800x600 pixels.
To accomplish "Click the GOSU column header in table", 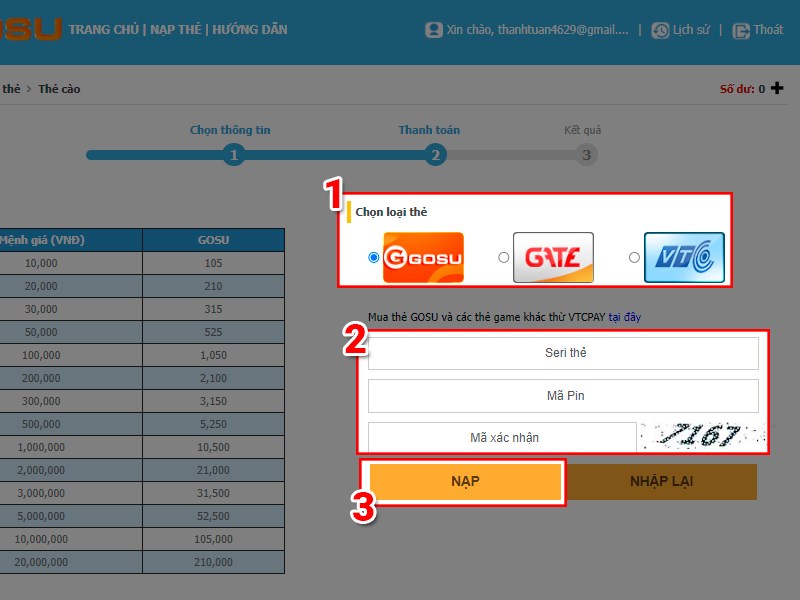I will point(213,240).
